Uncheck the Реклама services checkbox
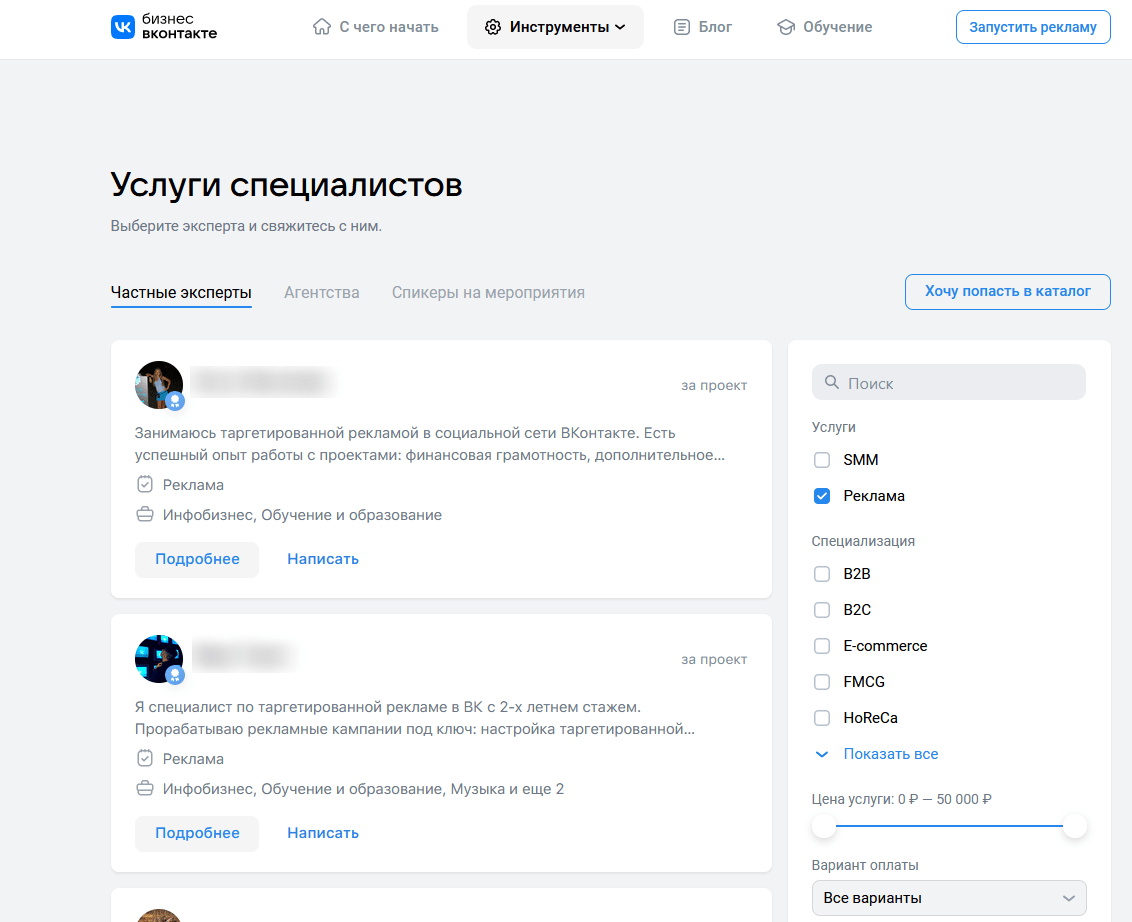Screen dimensions: 1132x922 pyautogui.click(x=822, y=496)
